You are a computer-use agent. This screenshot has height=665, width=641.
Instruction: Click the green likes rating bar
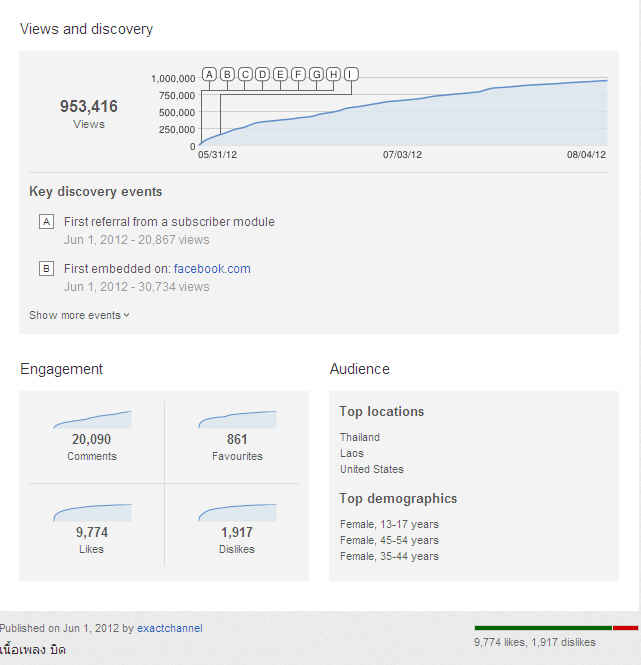[543, 628]
